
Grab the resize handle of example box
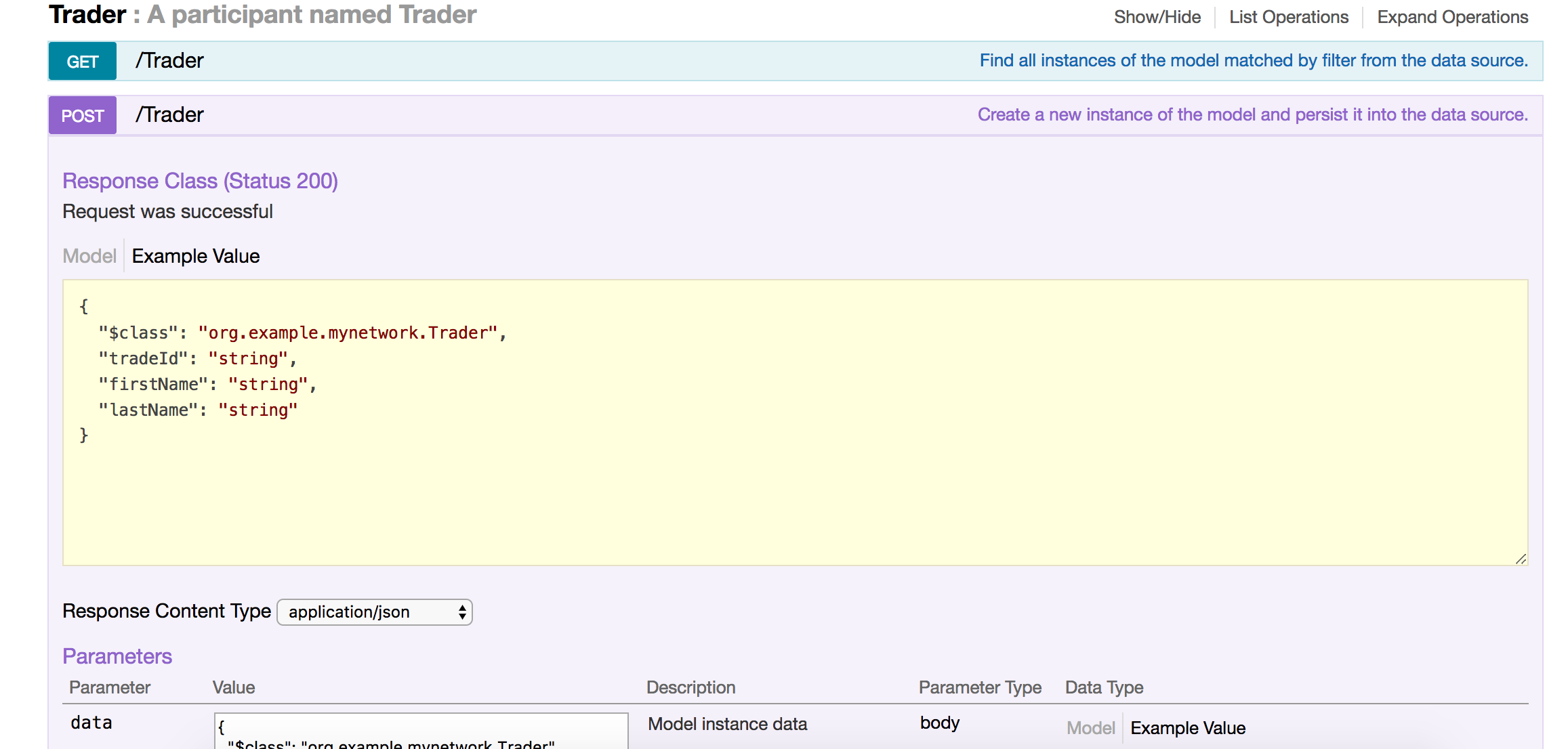1521,559
